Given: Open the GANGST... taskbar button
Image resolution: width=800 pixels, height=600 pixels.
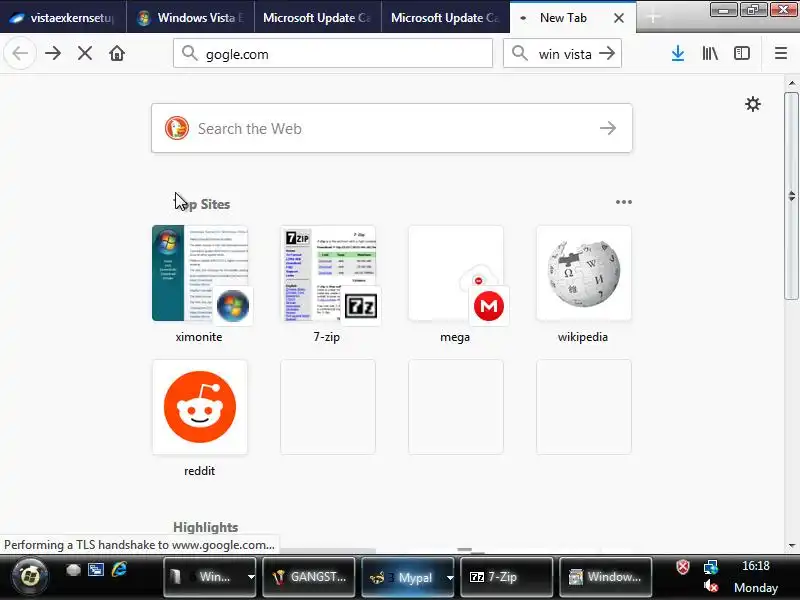Looking at the screenshot, I should coord(309,577).
